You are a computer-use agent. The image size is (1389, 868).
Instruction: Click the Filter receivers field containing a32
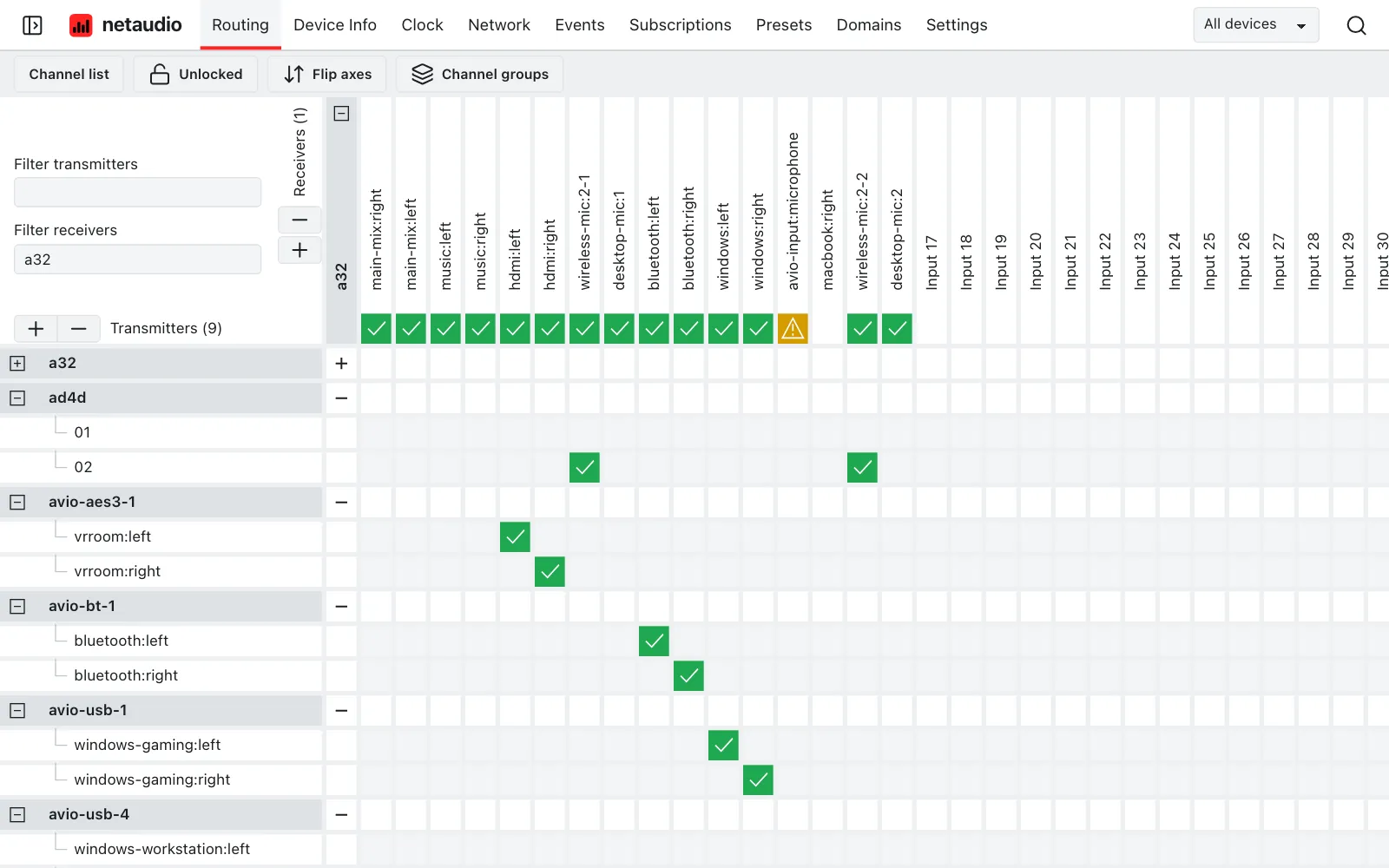pyautogui.click(x=137, y=260)
